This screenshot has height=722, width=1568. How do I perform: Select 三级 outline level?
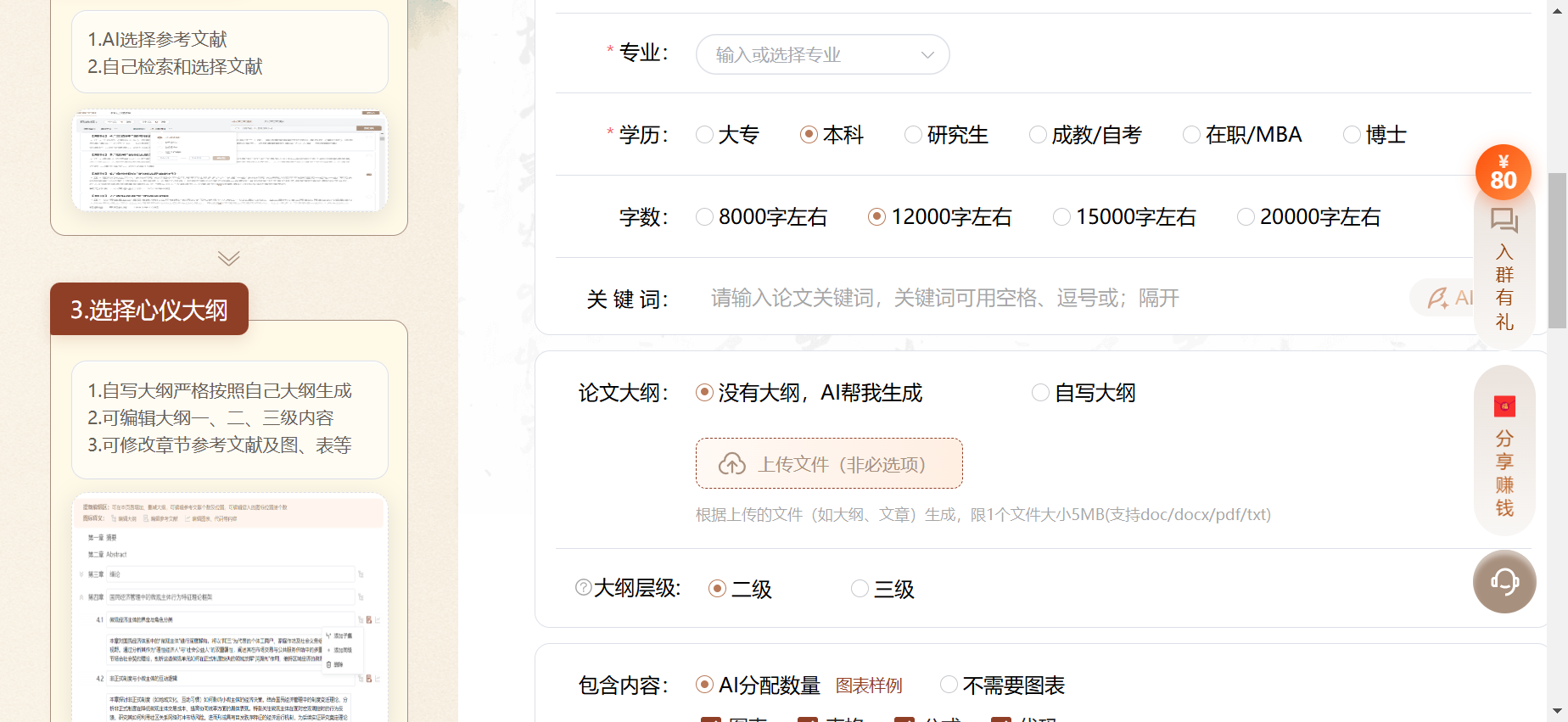pyautogui.click(x=860, y=589)
